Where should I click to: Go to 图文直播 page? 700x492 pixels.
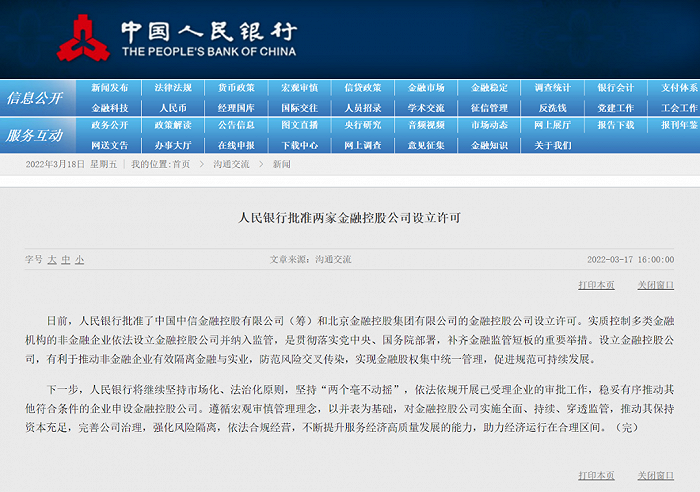pyautogui.click(x=300, y=125)
